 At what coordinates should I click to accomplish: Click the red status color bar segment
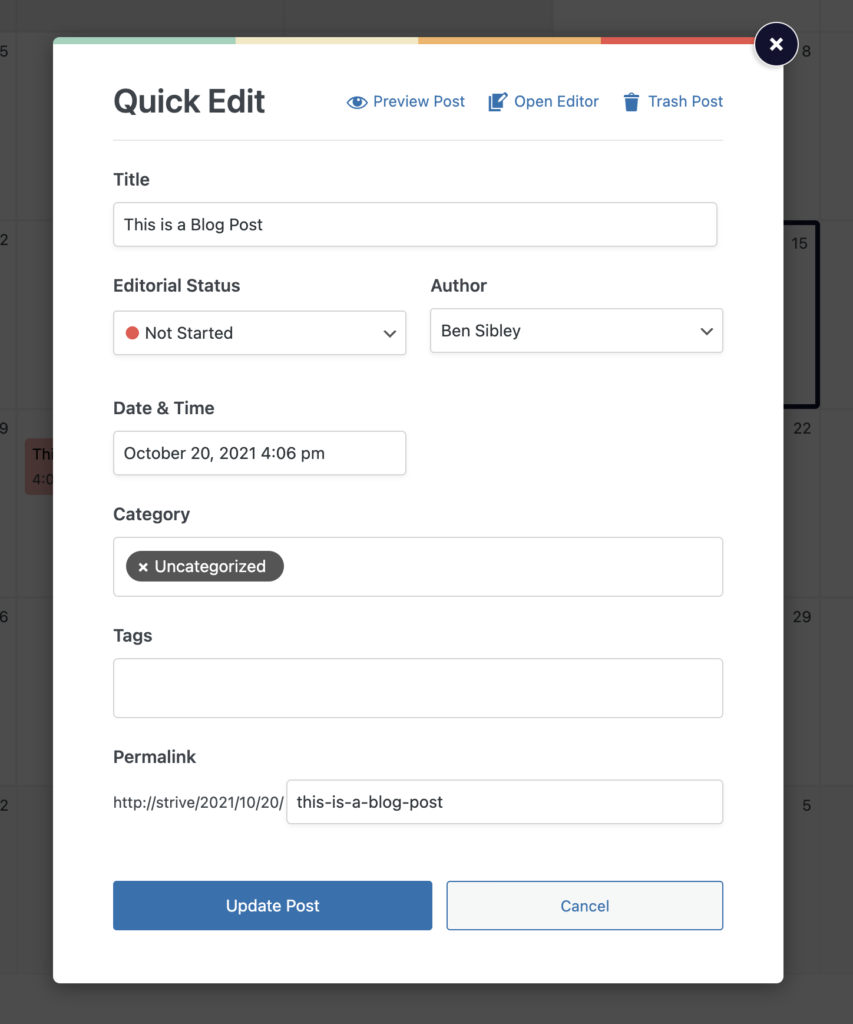click(x=677, y=40)
